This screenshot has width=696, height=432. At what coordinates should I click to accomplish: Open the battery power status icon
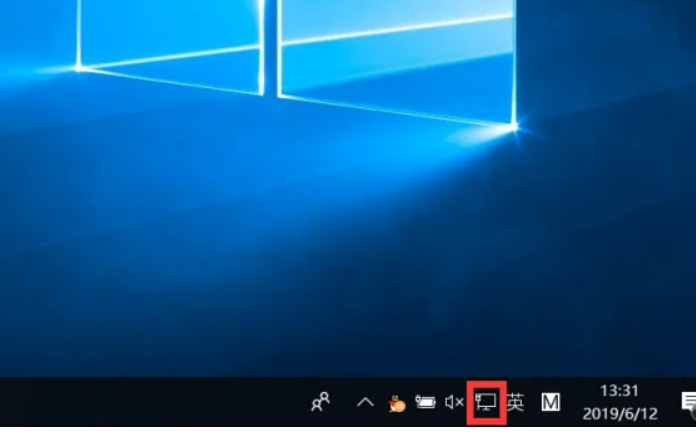pos(425,402)
